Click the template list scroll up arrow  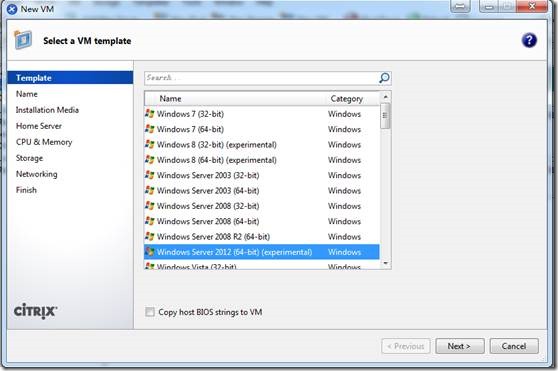pyautogui.click(x=385, y=97)
